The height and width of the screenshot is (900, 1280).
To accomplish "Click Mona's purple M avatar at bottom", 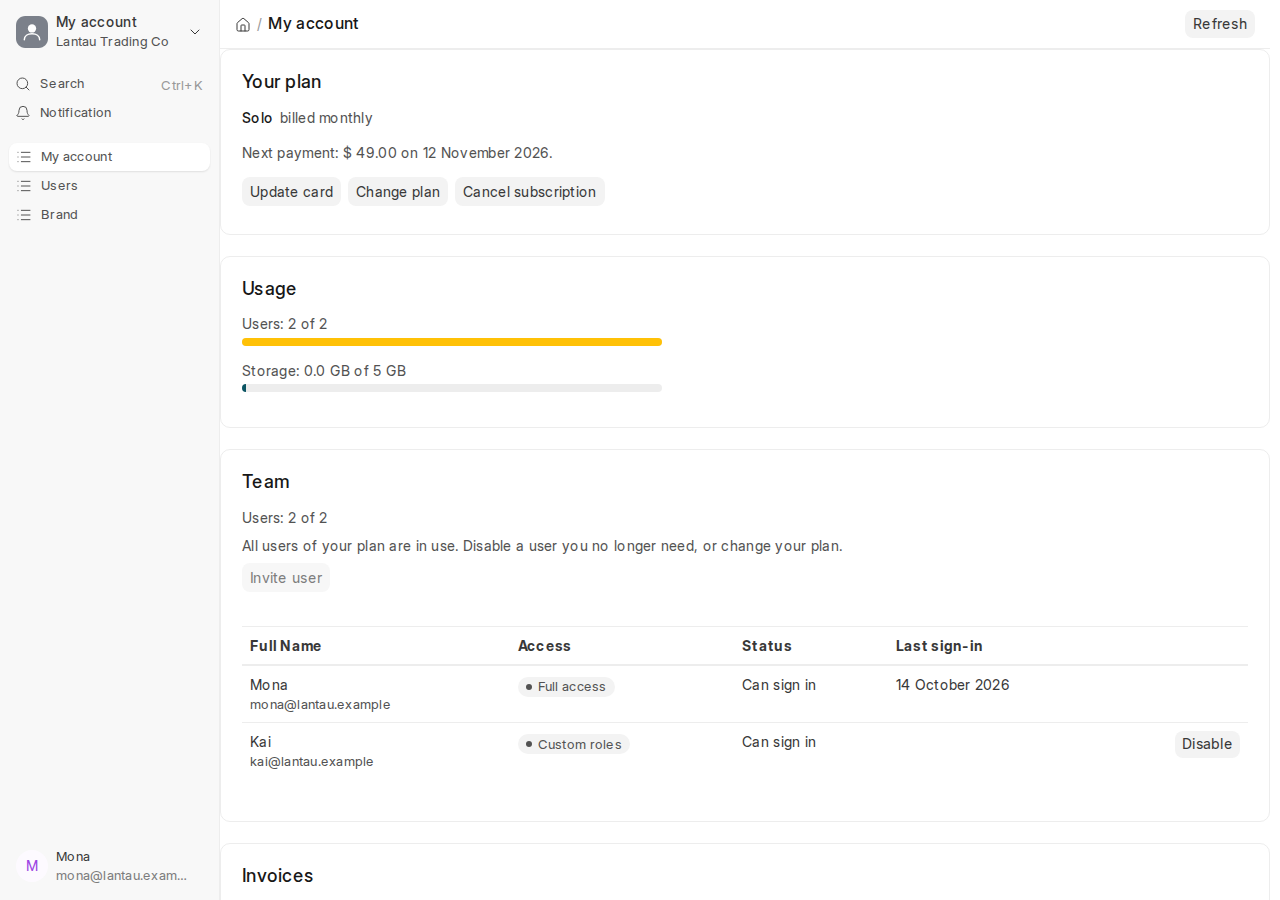I will pyautogui.click(x=32, y=866).
